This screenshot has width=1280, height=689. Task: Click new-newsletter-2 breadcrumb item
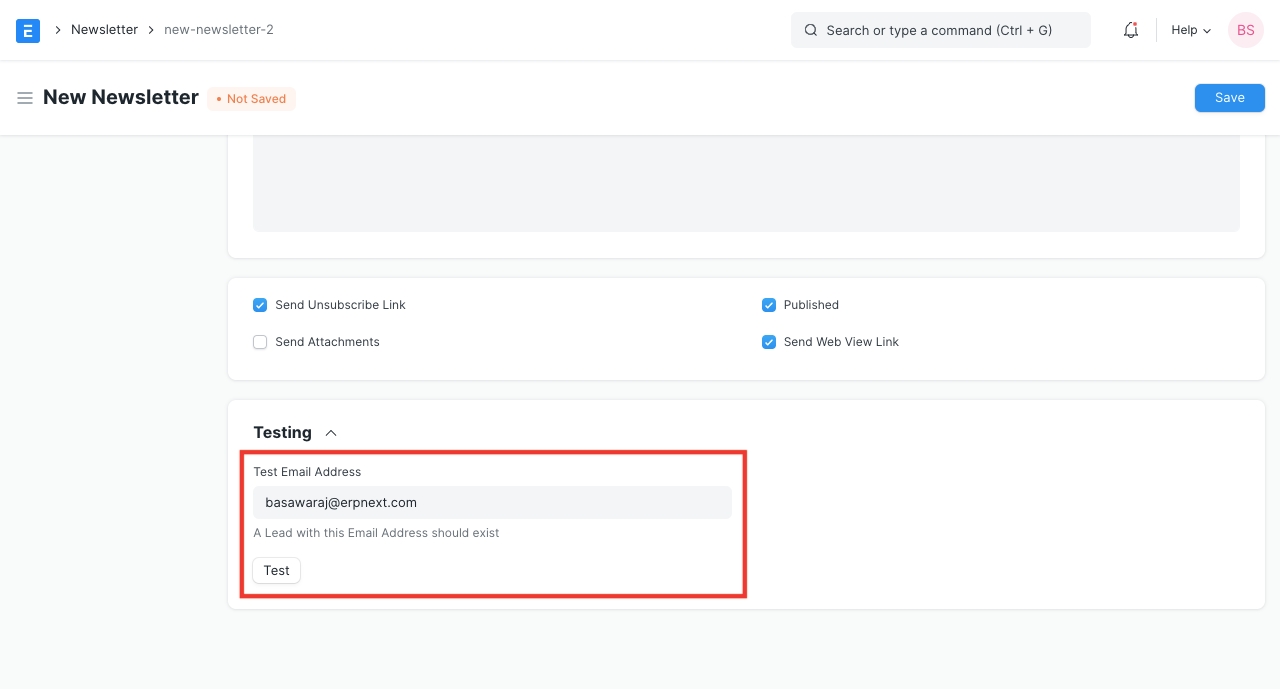(x=218, y=30)
